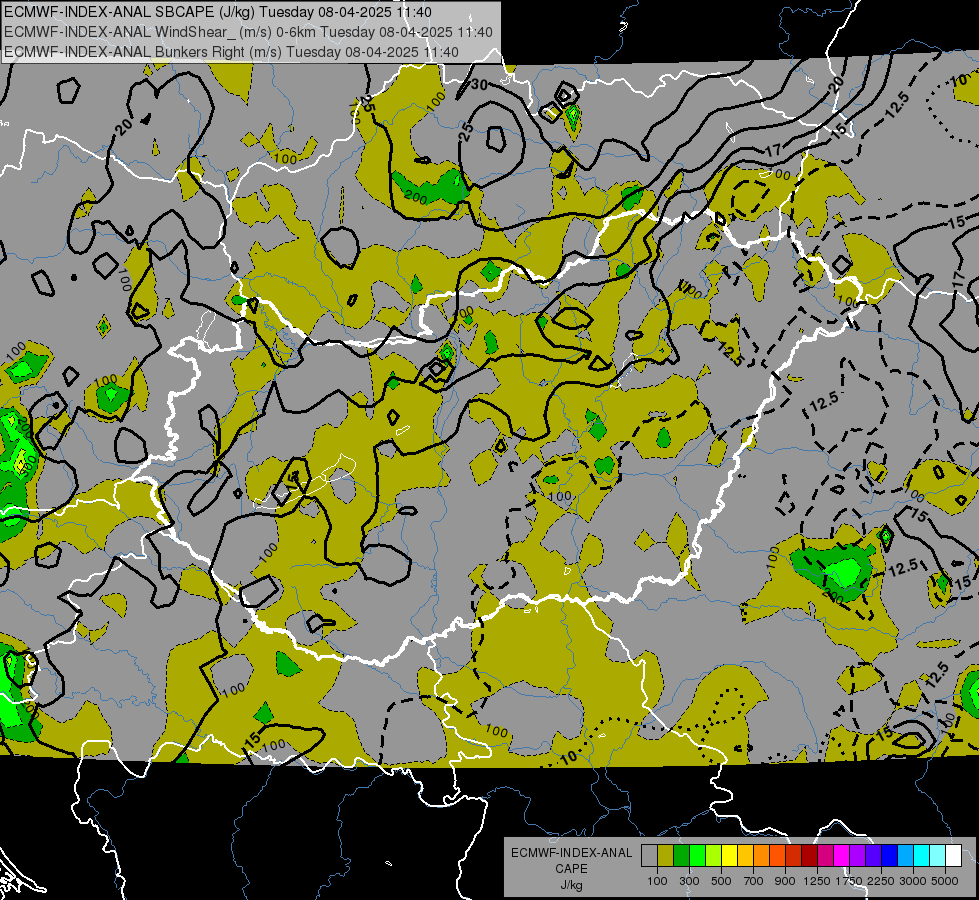The height and width of the screenshot is (900, 979).
Task: Click the 1750 legend tick label
Action: click(x=849, y=881)
